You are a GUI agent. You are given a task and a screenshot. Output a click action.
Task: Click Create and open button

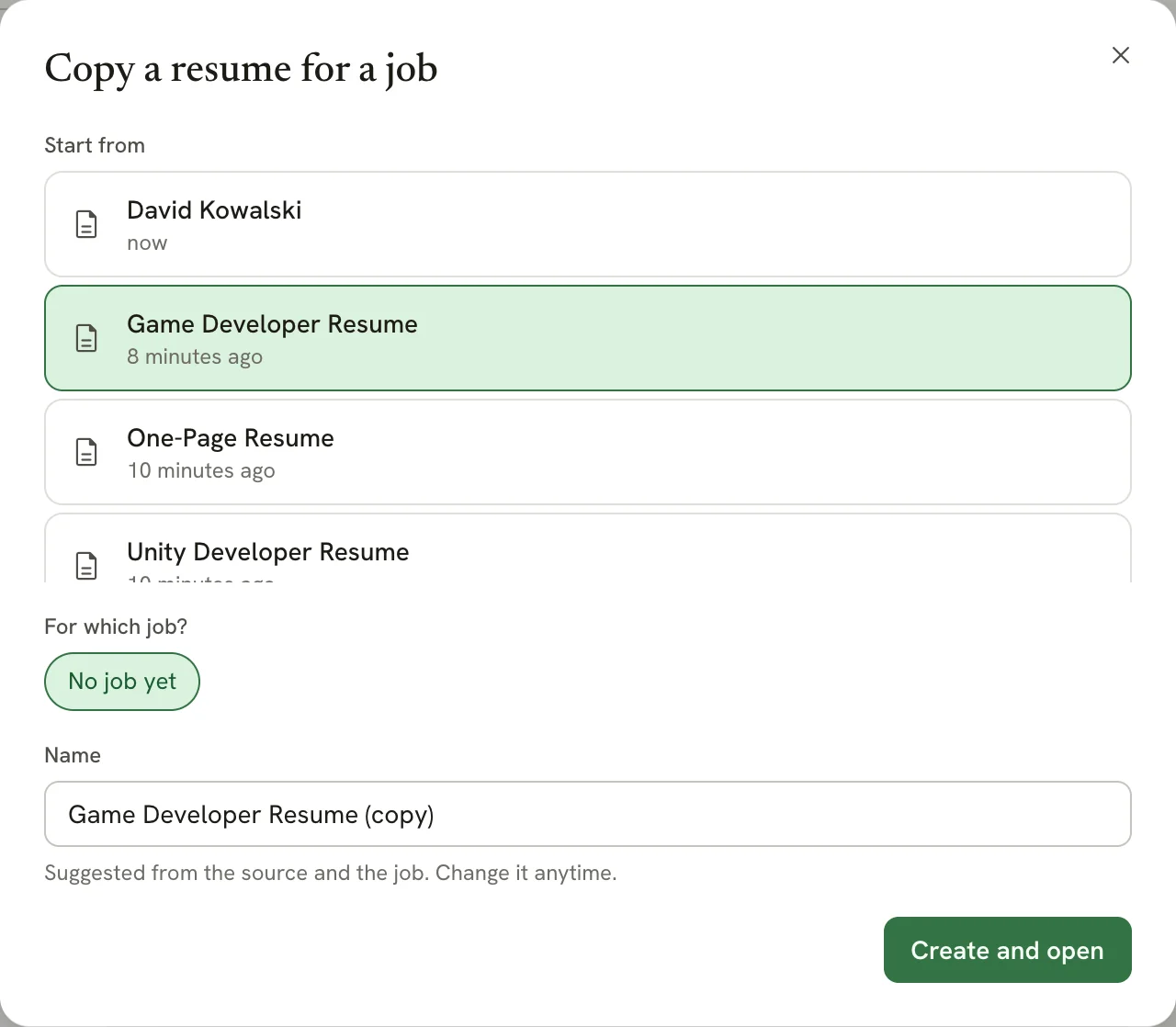[x=1007, y=950]
